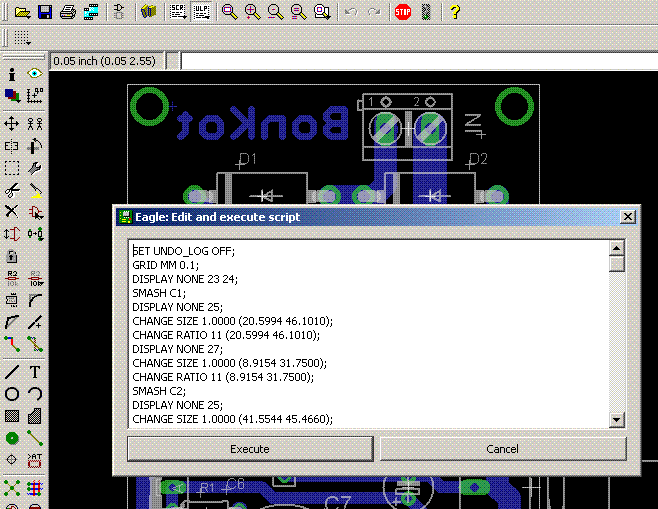Zoom out with the minus magnifier

pos(275,12)
